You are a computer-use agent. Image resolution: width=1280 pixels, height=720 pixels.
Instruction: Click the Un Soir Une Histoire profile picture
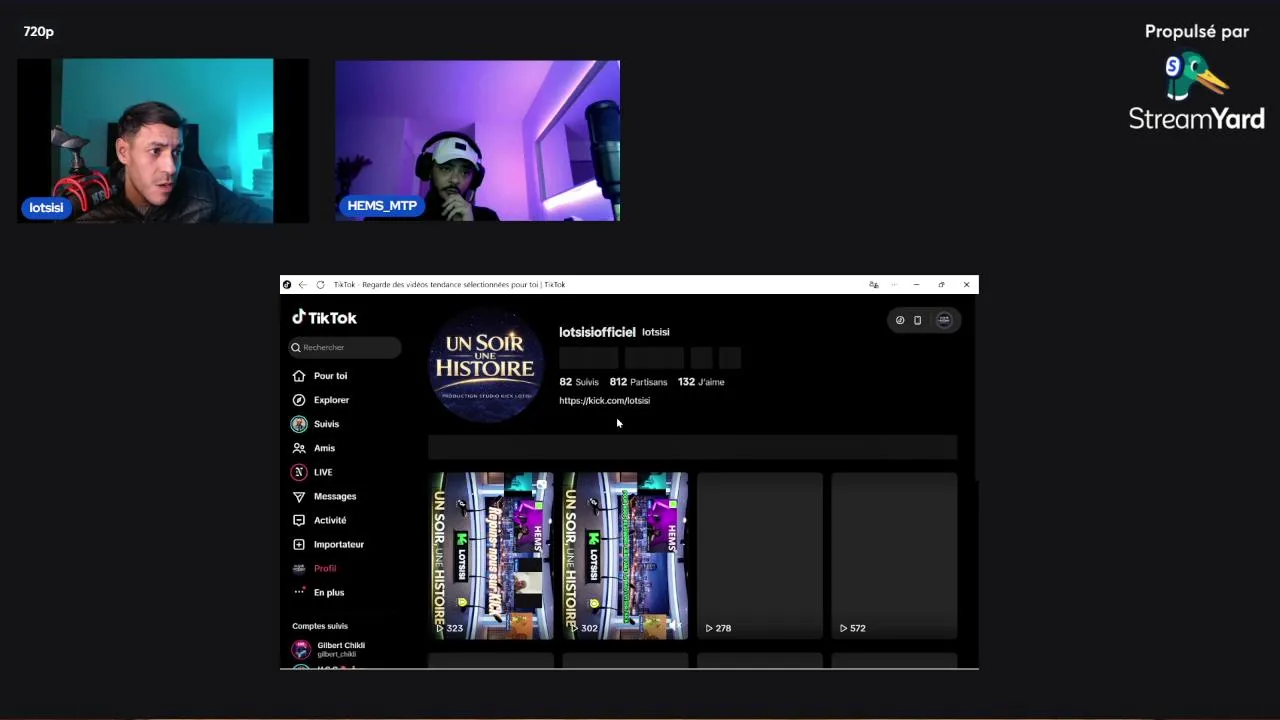coord(486,365)
